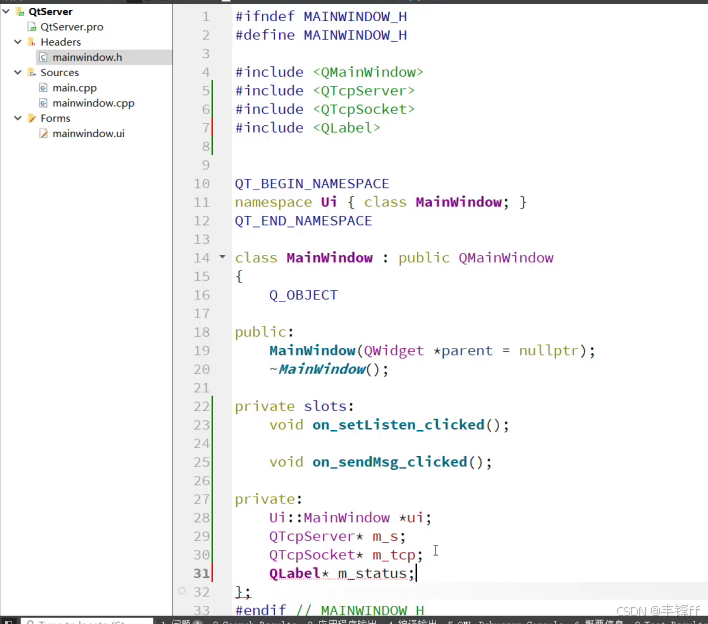The image size is (708, 624).
Task: Select the Headers folder label
Action: pos(61,42)
